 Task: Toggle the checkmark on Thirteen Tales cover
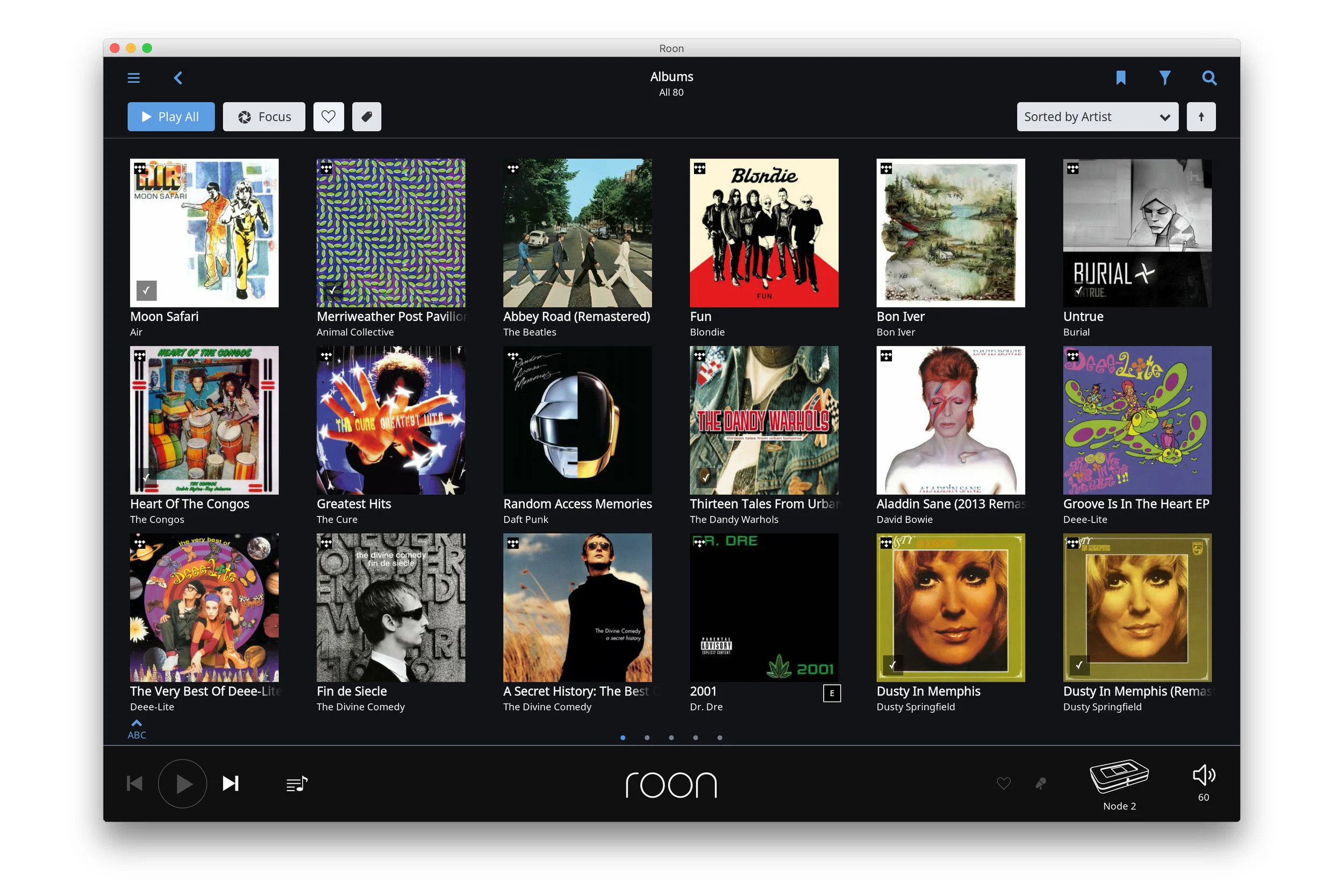[x=706, y=478]
